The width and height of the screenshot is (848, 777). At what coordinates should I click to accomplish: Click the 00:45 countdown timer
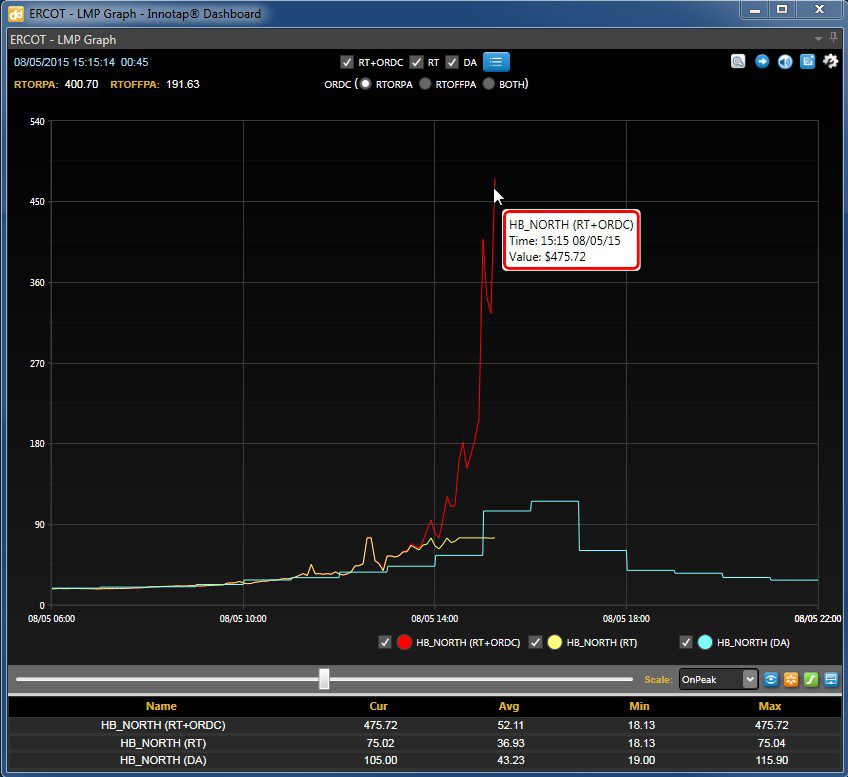click(x=135, y=62)
